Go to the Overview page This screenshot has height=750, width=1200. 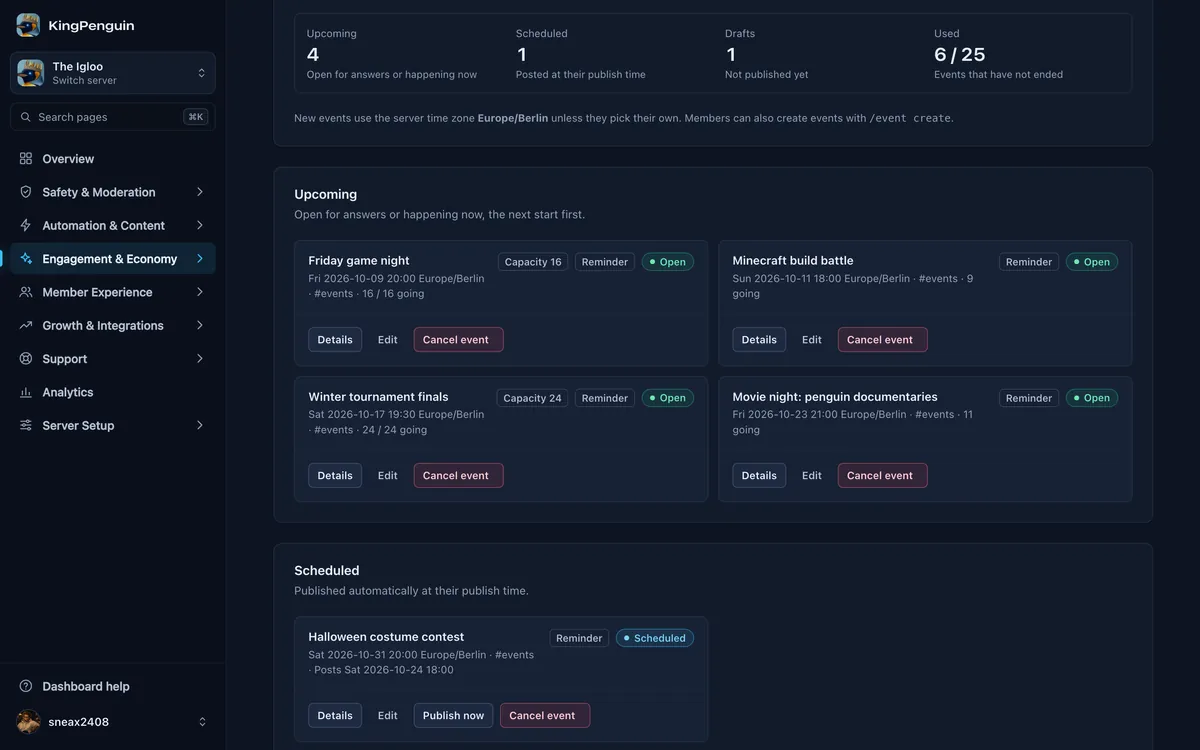point(113,159)
